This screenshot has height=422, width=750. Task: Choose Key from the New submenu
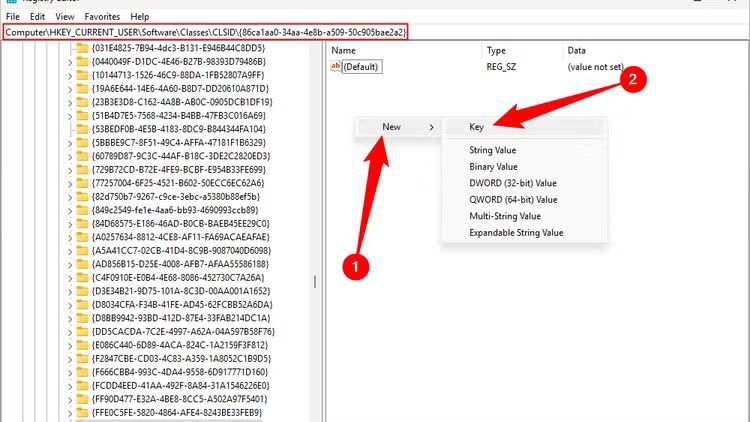point(477,127)
